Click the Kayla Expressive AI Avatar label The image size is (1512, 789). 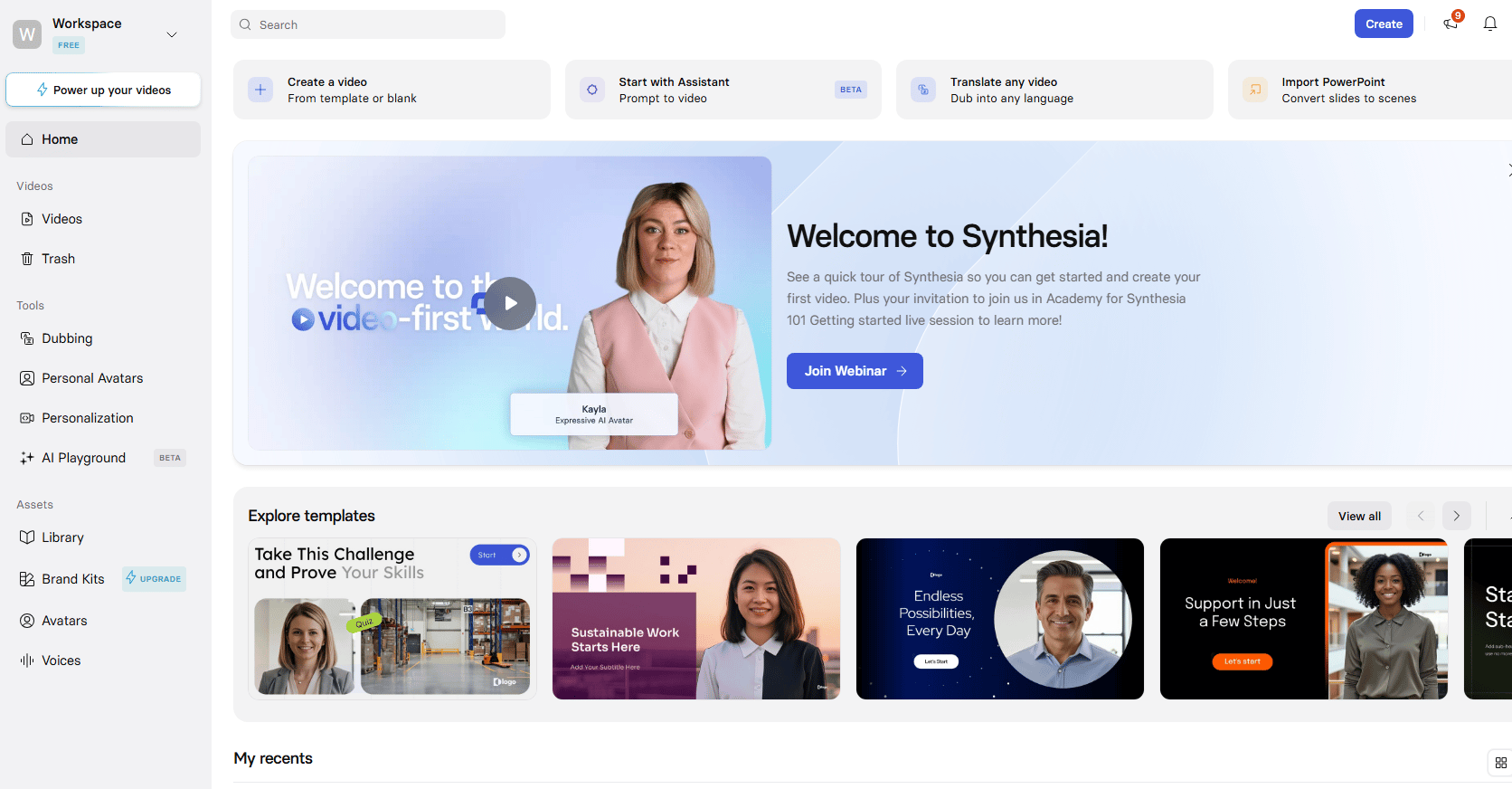pyautogui.click(x=594, y=414)
